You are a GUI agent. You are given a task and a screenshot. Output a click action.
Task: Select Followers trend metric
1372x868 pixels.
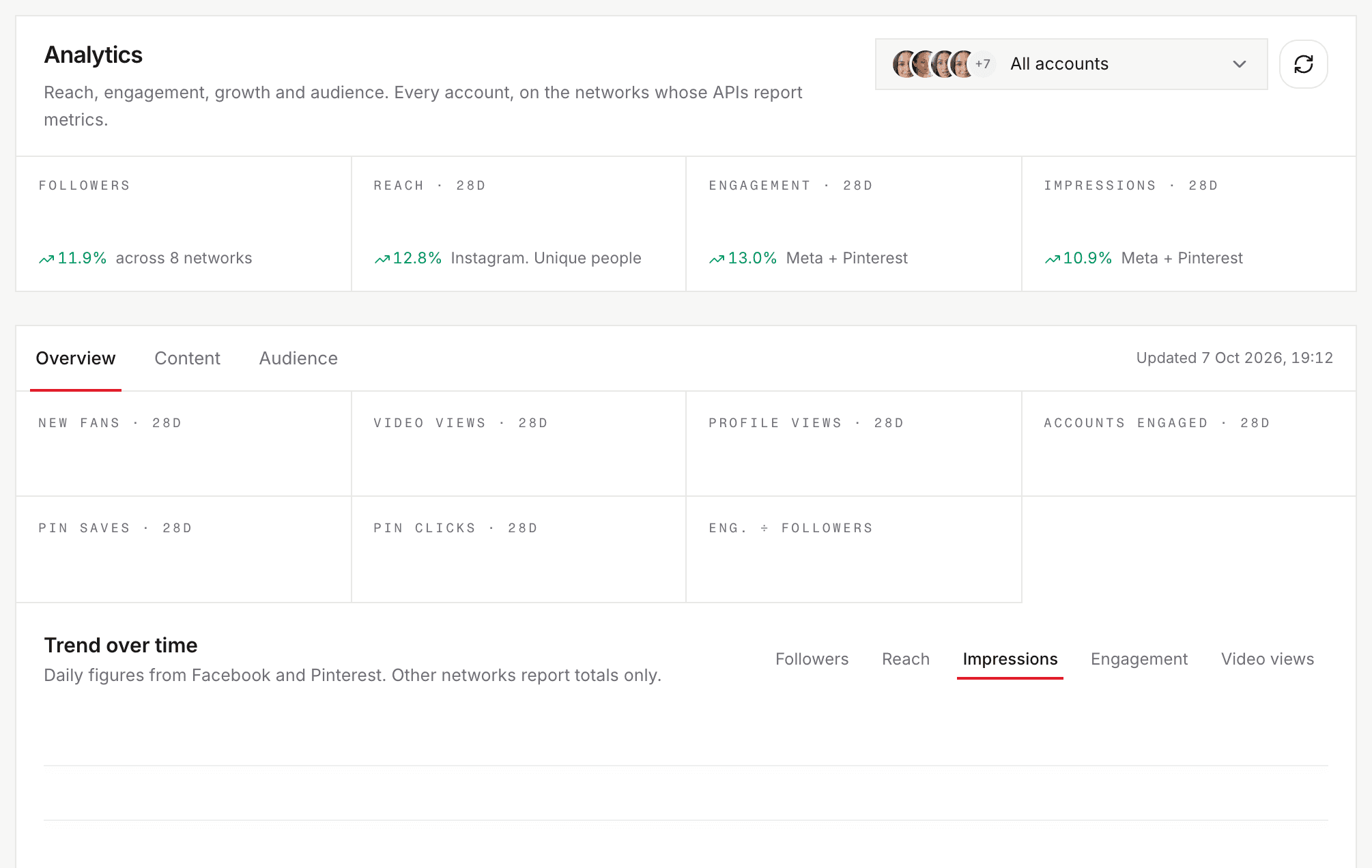(812, 659)
